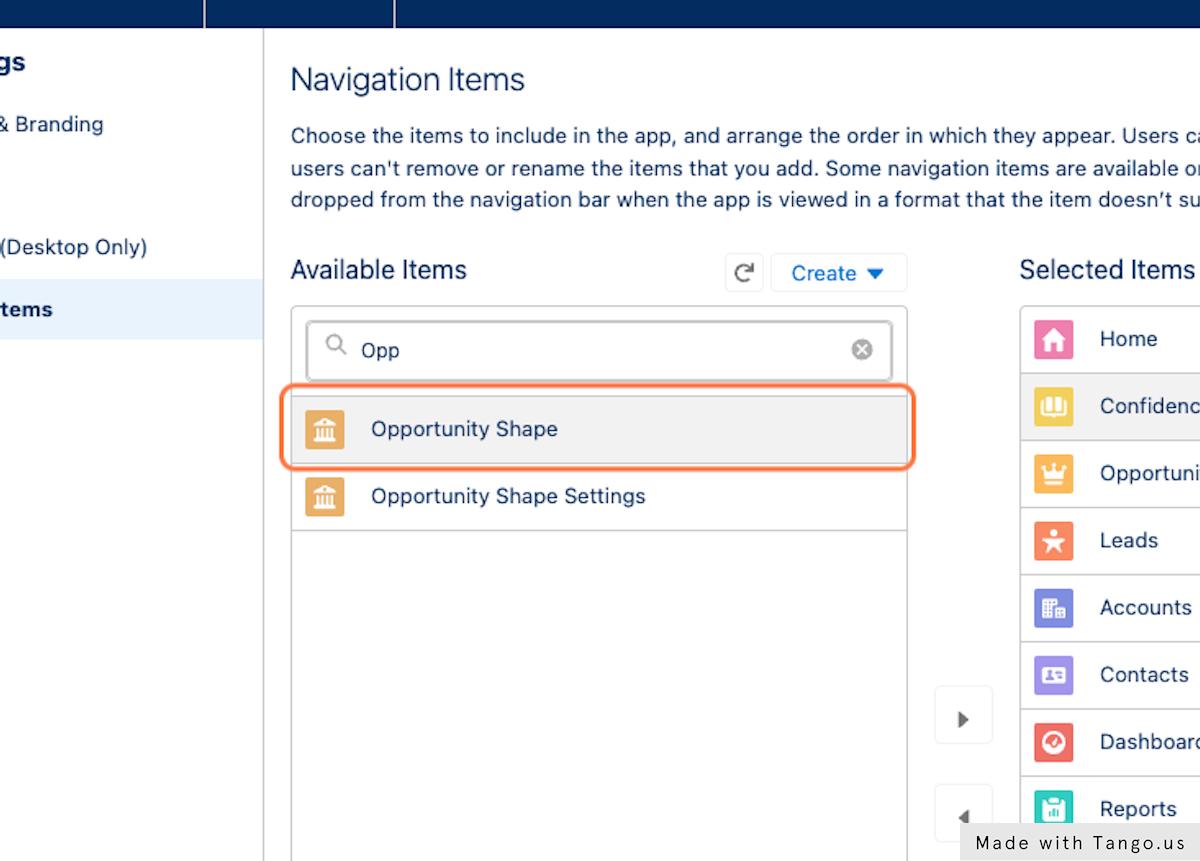Click the red Dashboards gauge icon

[1054, 741]
